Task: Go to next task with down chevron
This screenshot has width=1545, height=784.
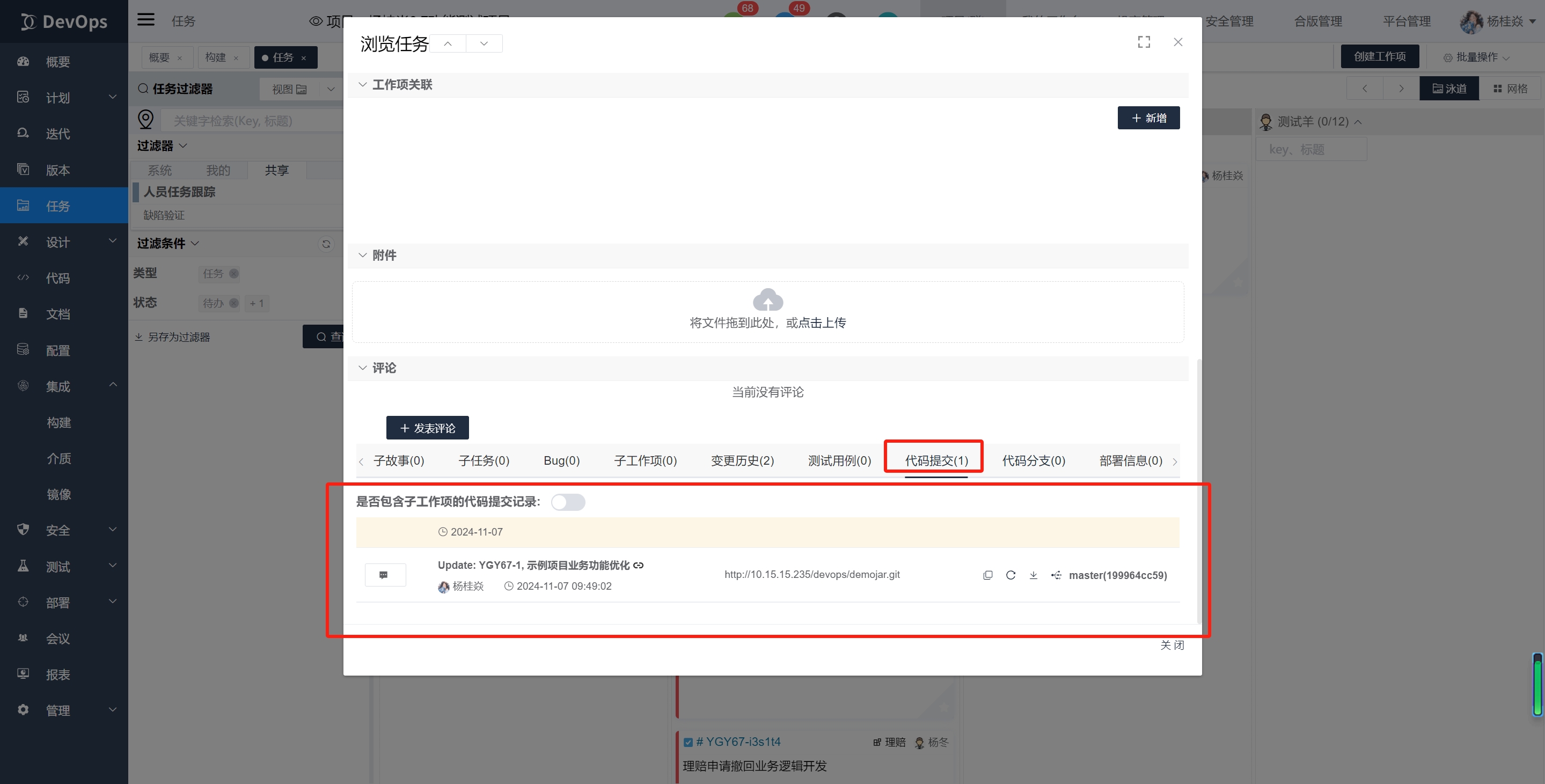Action: point(484,43)
